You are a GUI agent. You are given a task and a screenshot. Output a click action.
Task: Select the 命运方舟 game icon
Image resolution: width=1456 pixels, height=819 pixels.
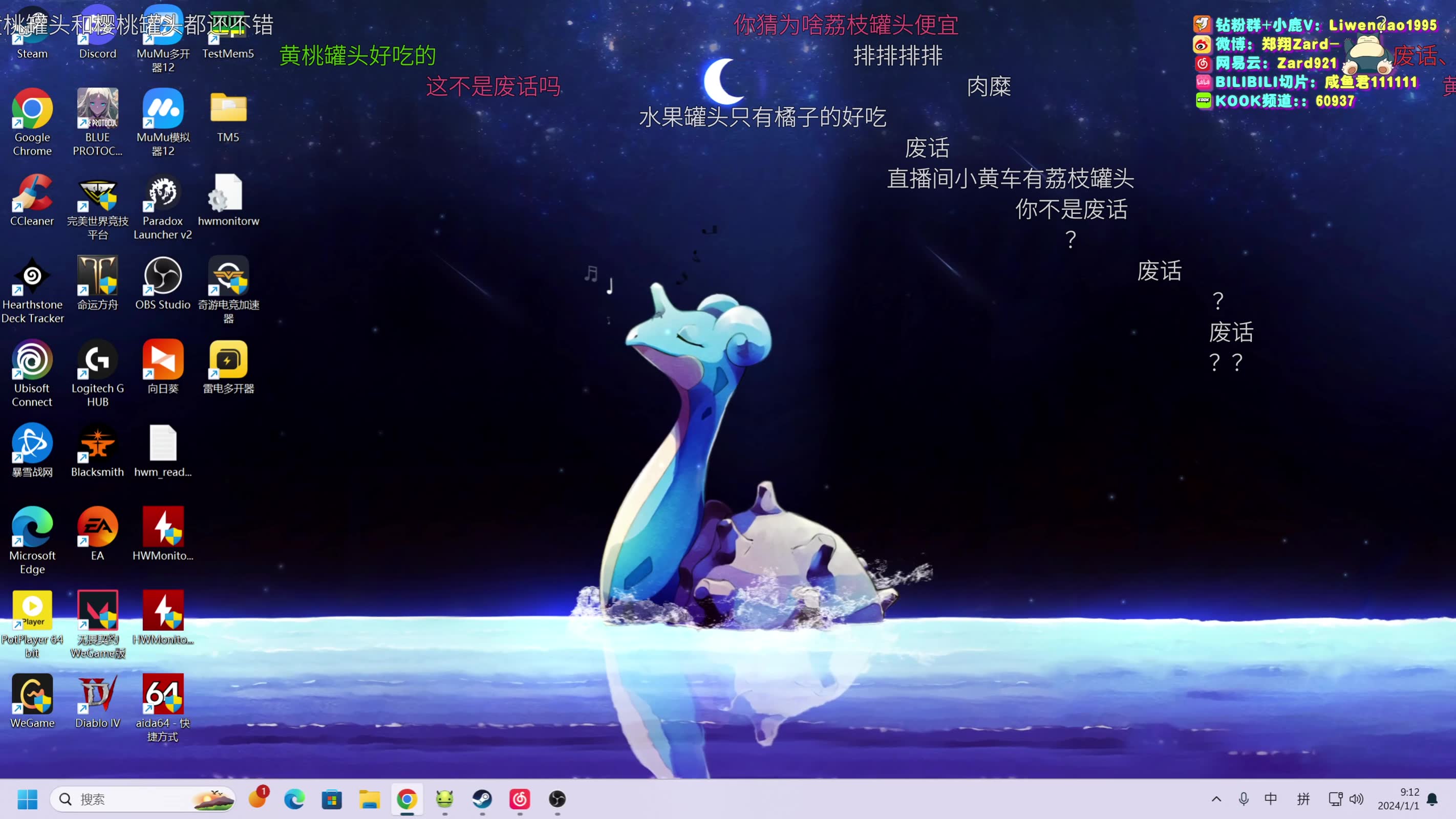[98, 284]
